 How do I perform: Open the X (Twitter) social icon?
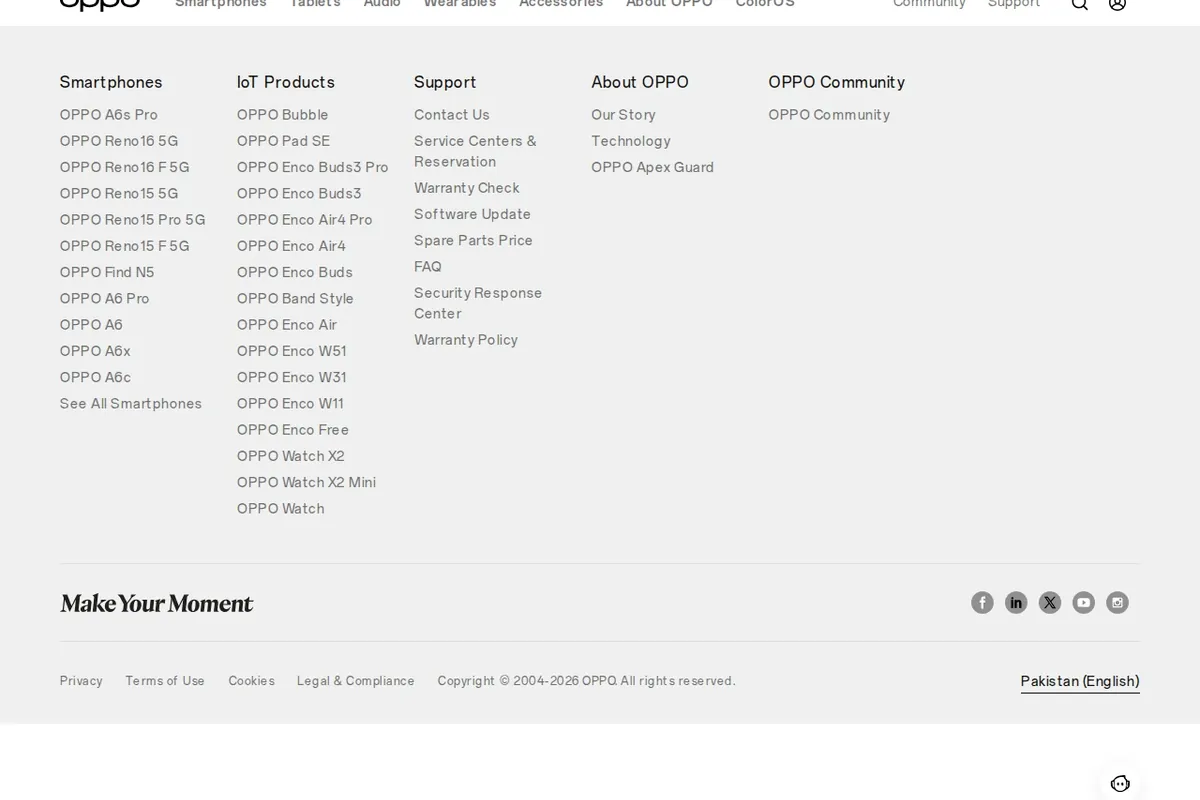pyautogui.click(x=1050, y=602)
